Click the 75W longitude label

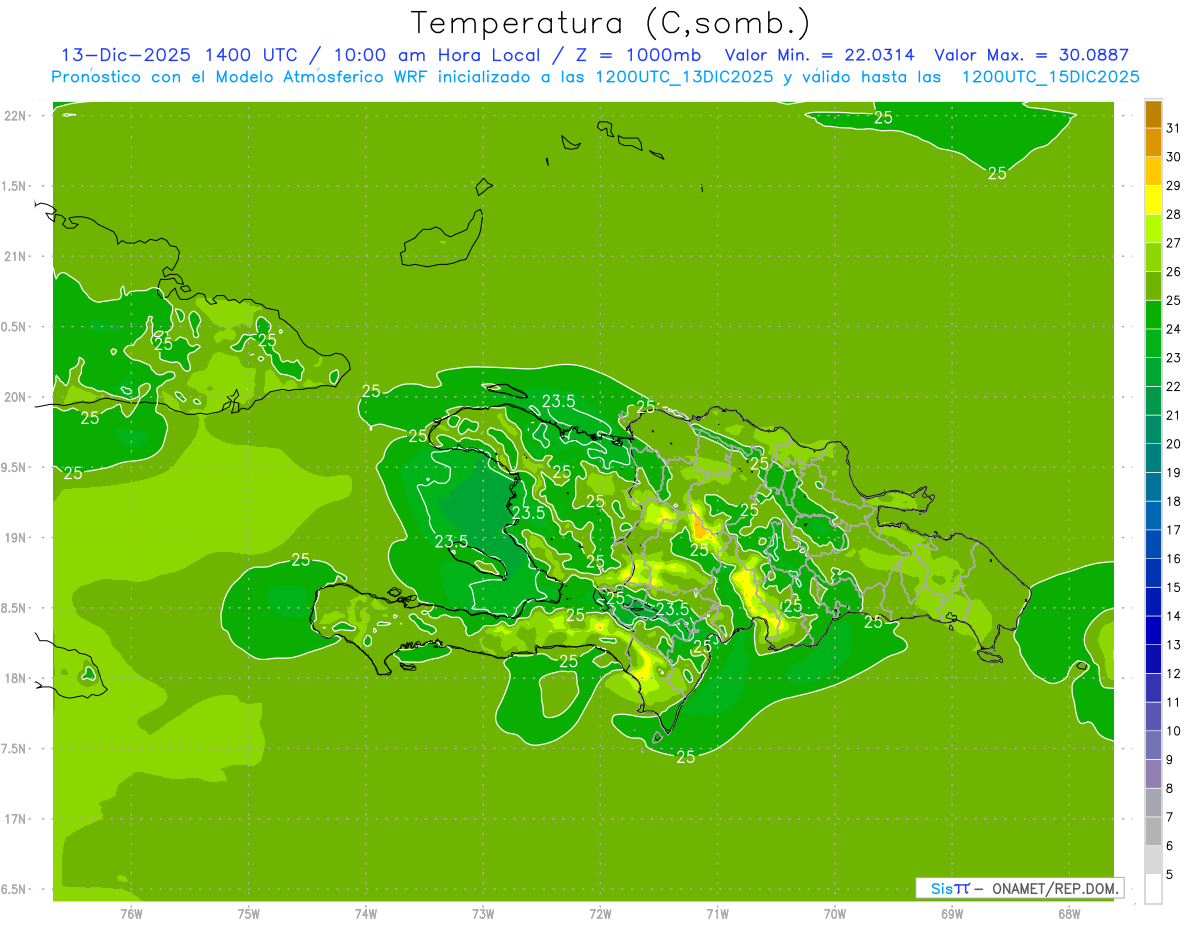click(x=248, y=913)
